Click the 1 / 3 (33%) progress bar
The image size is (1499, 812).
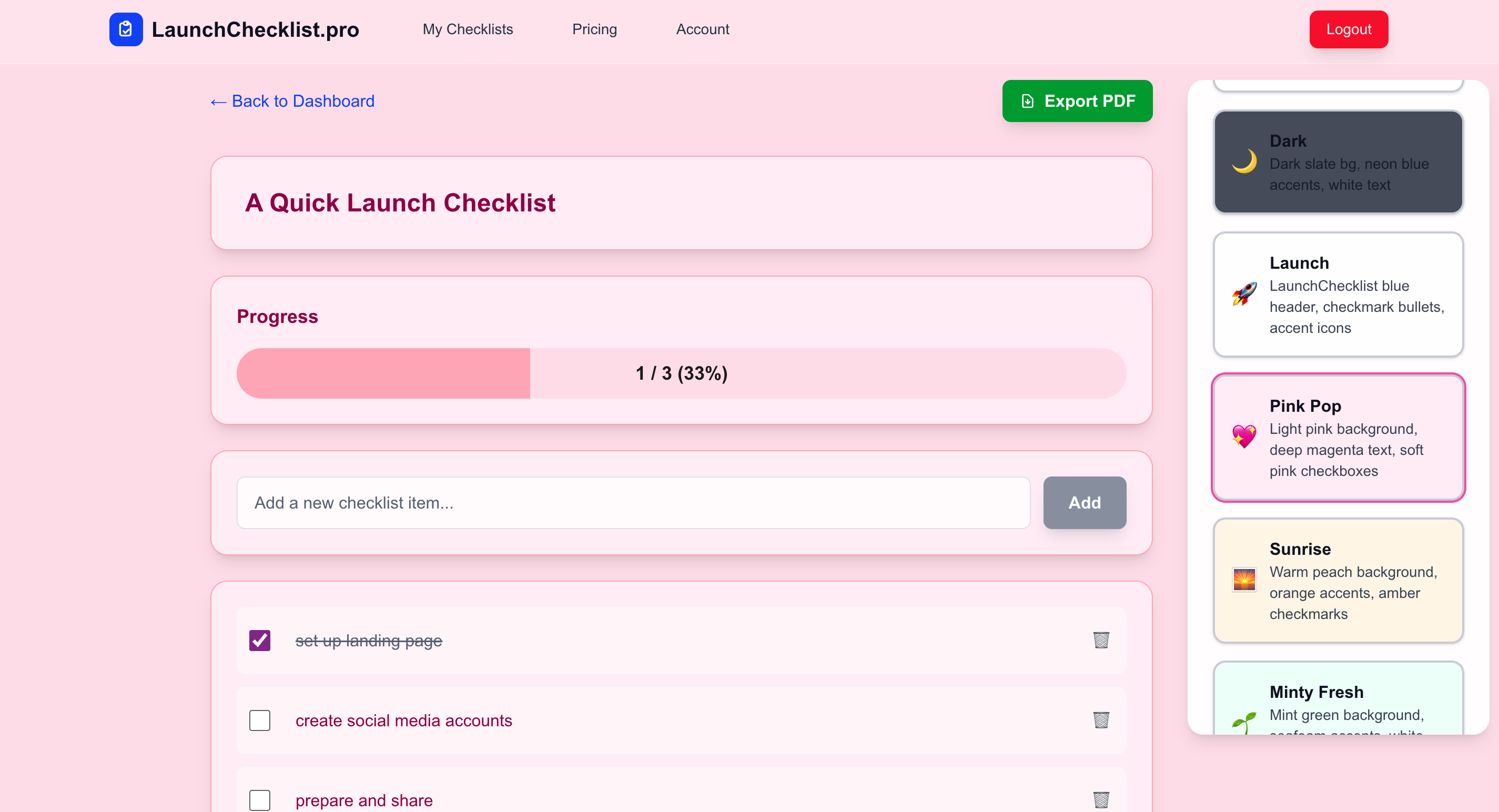point(682,373)
